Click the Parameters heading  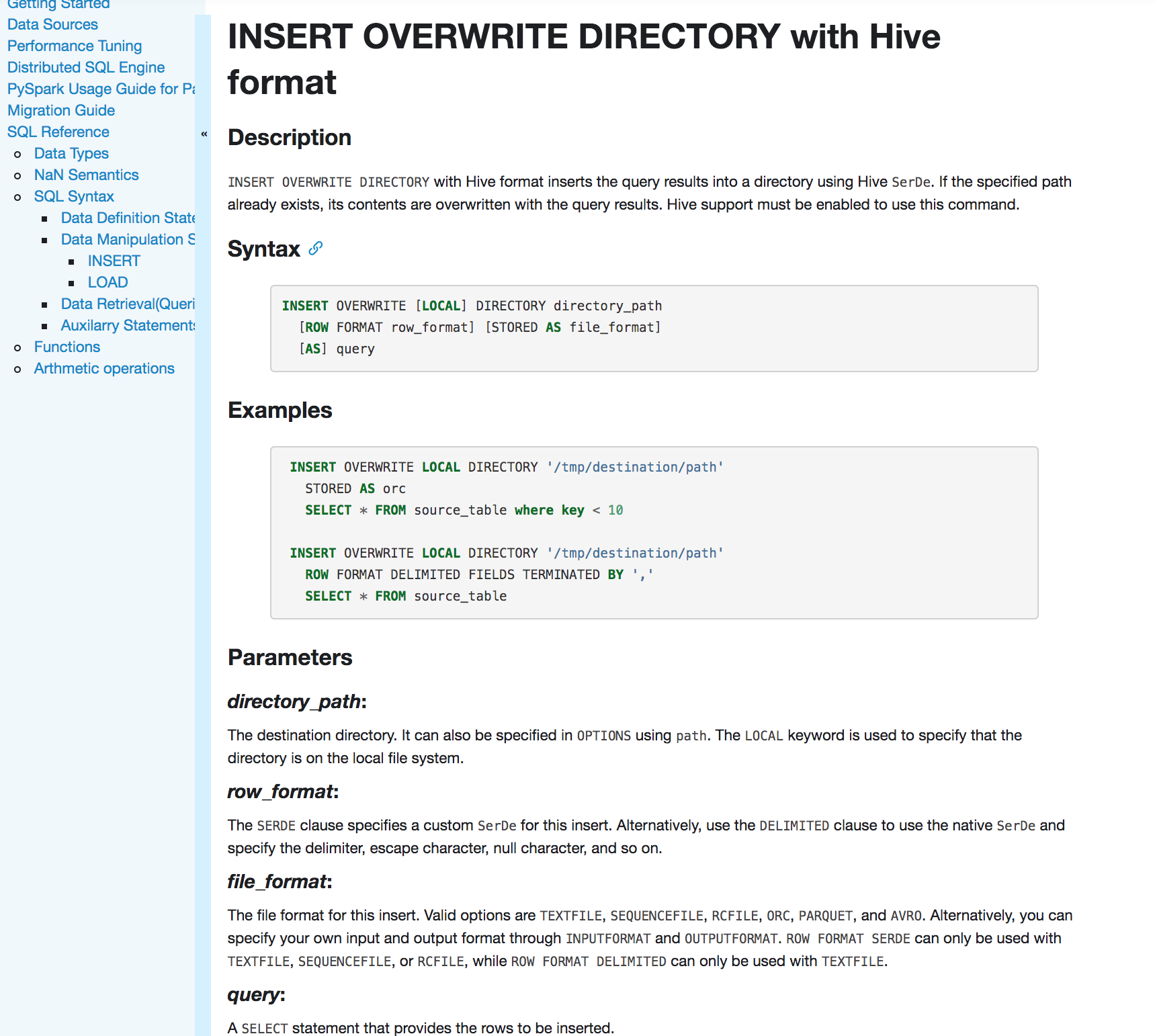pyautogui.click(x=290, y=658)
